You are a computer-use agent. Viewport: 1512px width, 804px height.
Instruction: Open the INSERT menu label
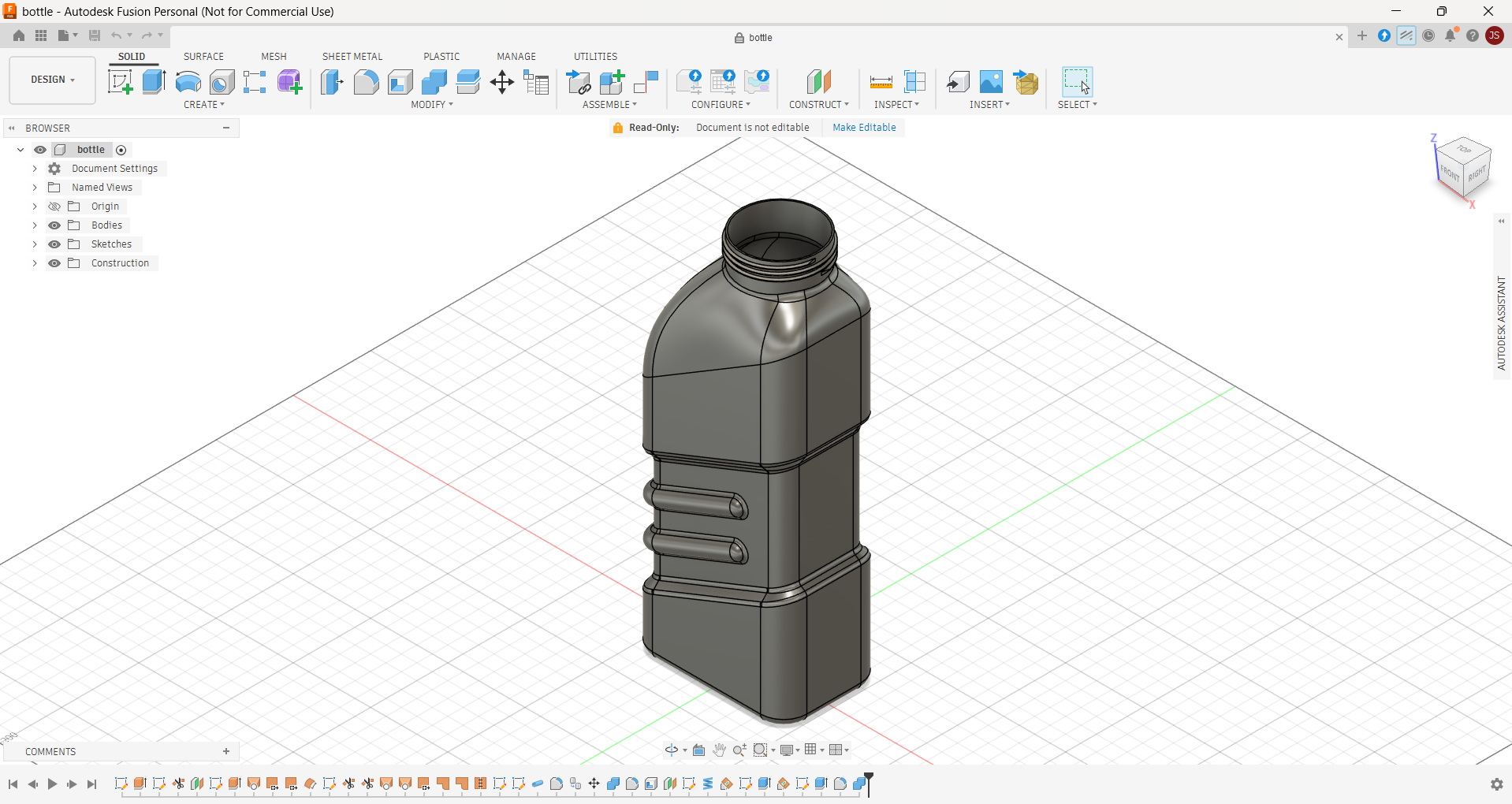(x=989, y=104)
